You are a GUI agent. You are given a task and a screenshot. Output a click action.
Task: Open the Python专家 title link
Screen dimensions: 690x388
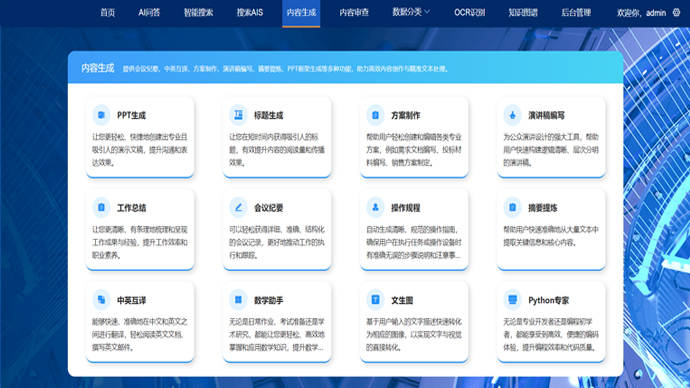click(x=548, y=300)
